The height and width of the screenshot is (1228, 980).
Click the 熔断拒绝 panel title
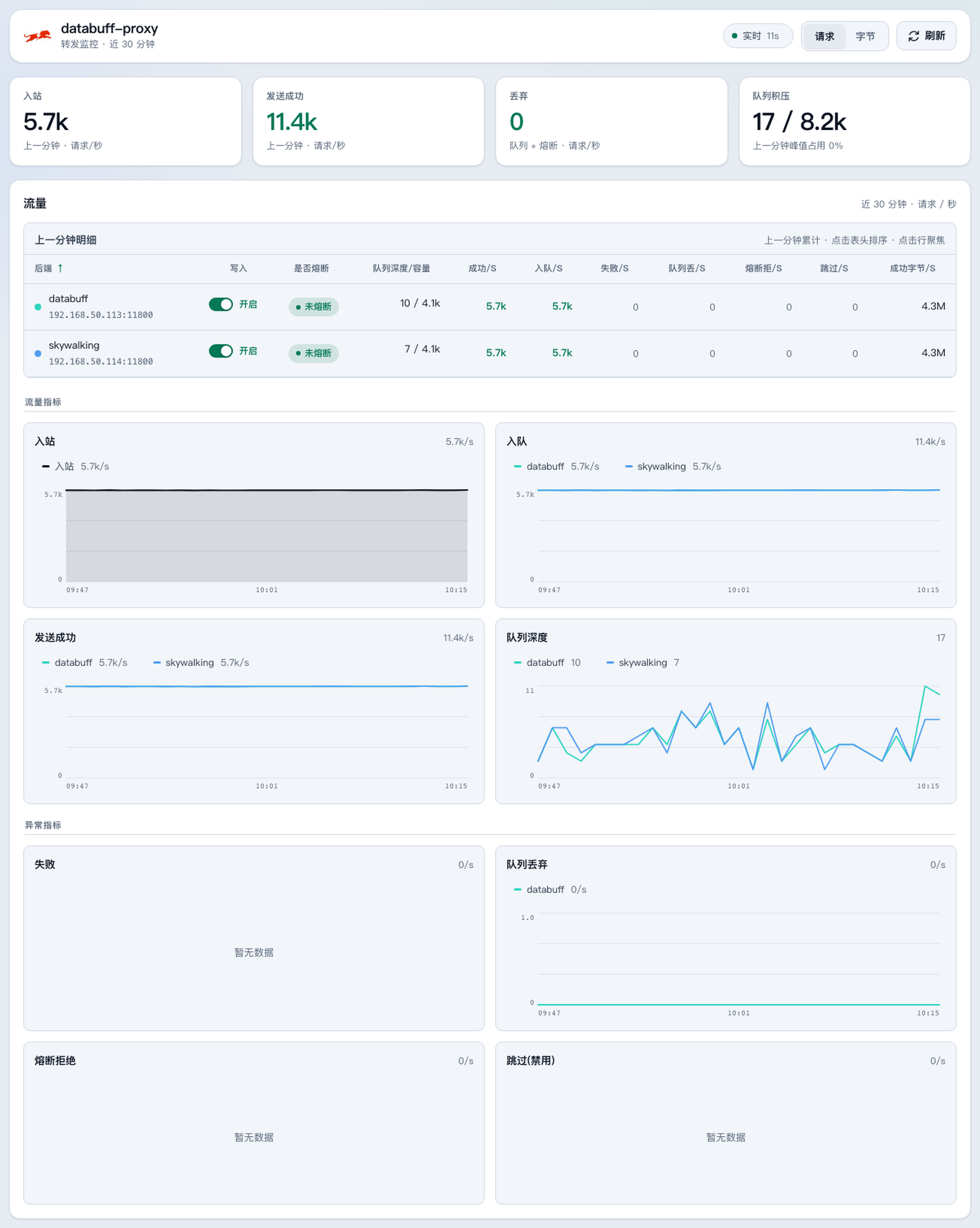tap(55, 1061)
